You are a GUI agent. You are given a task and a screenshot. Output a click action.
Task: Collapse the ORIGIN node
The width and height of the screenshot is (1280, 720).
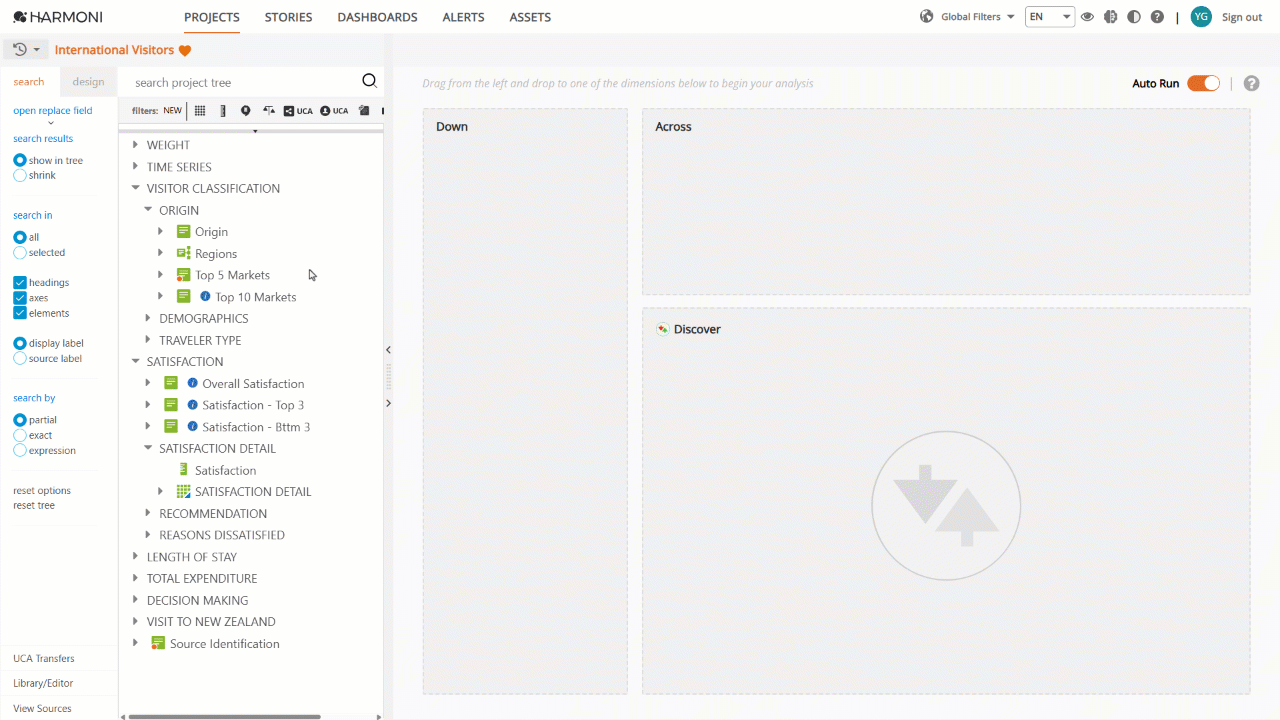tap(148, 210)
